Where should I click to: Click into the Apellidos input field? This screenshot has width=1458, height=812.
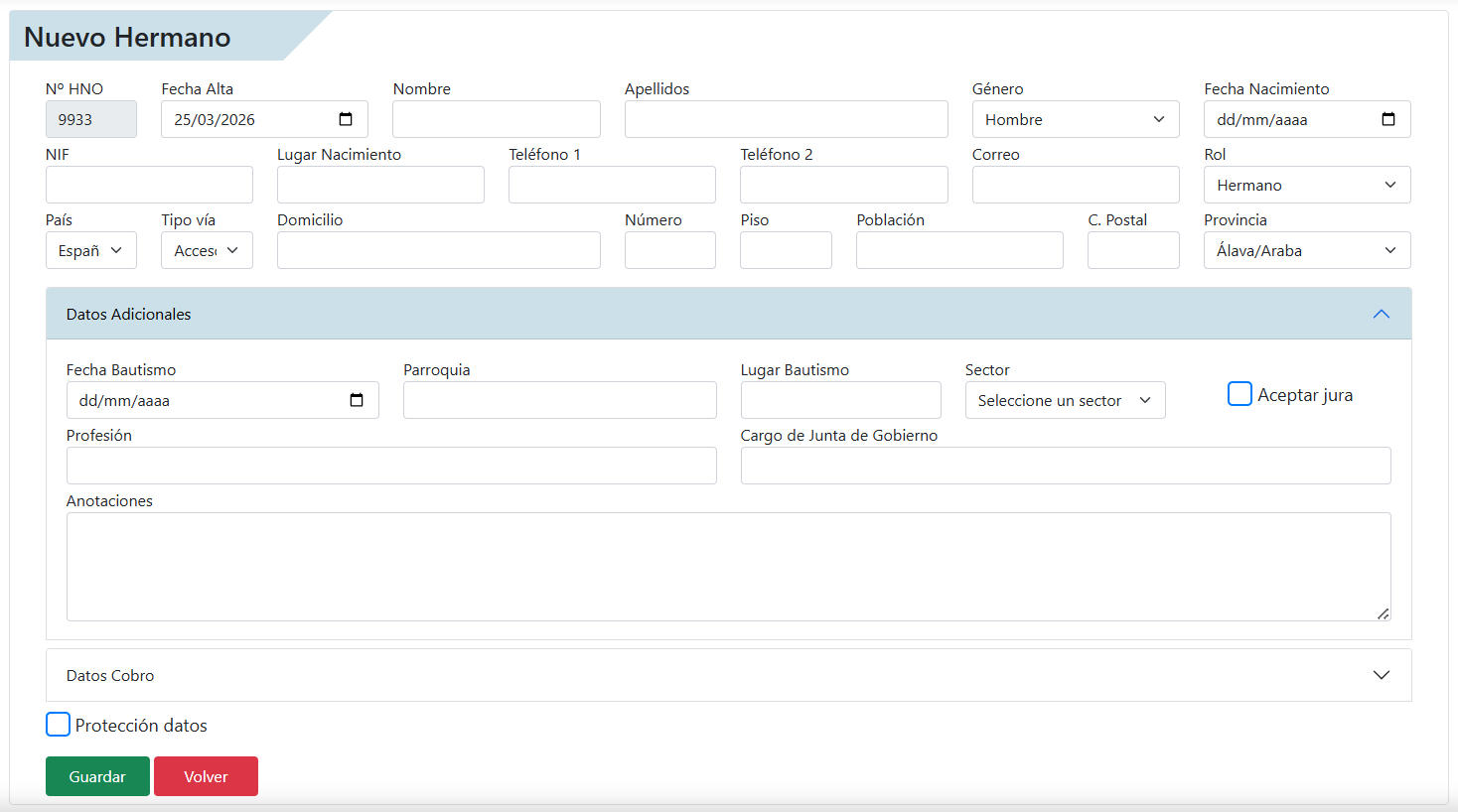pos(786,119)
